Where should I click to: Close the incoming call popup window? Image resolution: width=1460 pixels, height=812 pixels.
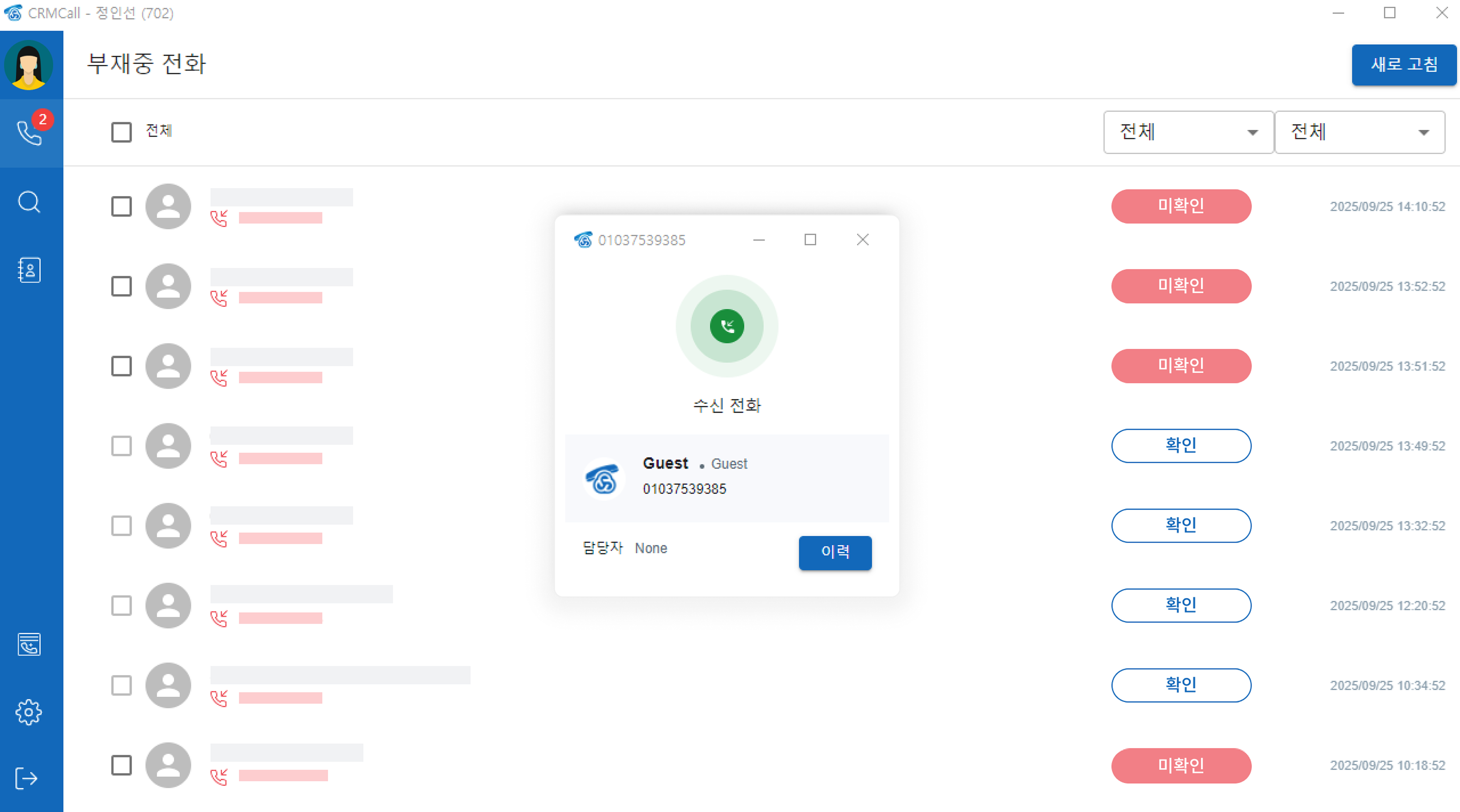click(x=862, y=240)
